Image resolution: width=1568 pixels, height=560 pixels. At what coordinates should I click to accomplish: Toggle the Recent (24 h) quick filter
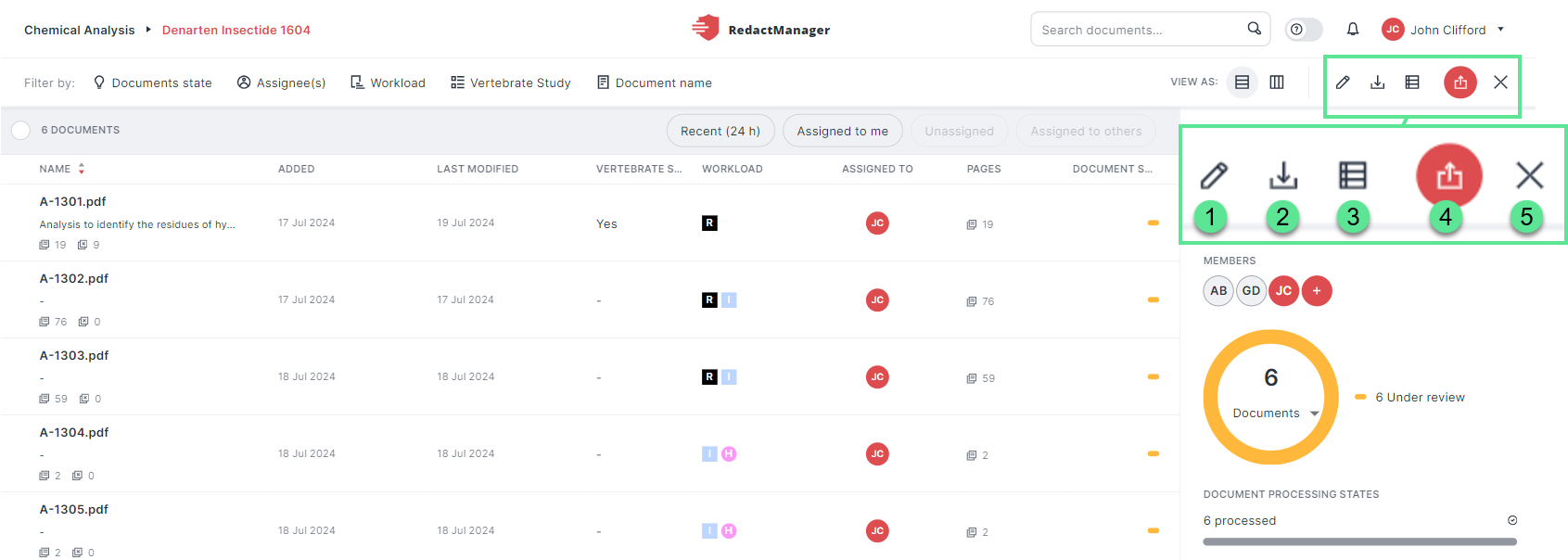click(x=720, y=131)
